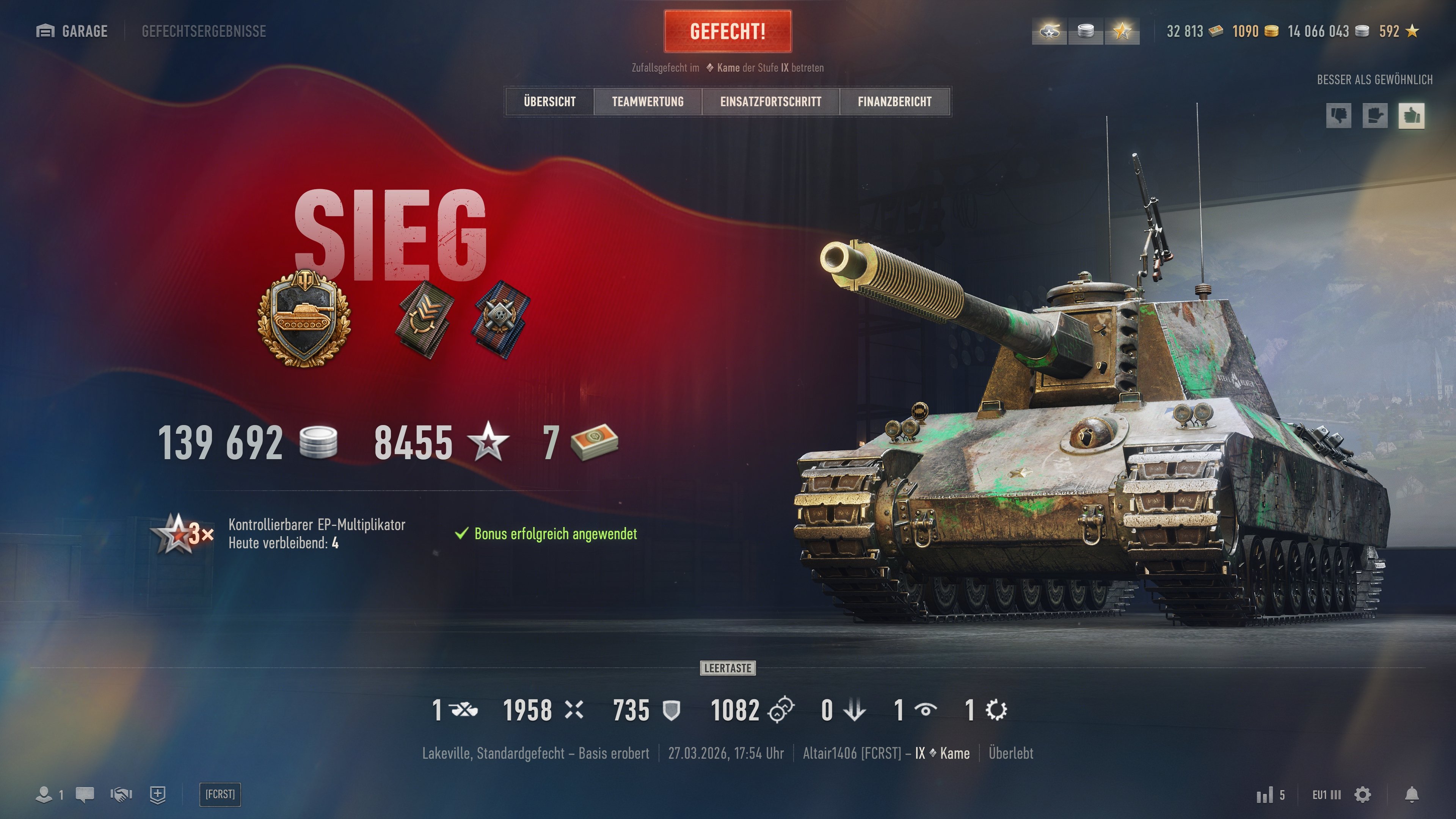Toggle the thumbs-up battle rating
Screen dimensions: 1456x819
(1411, 116)
